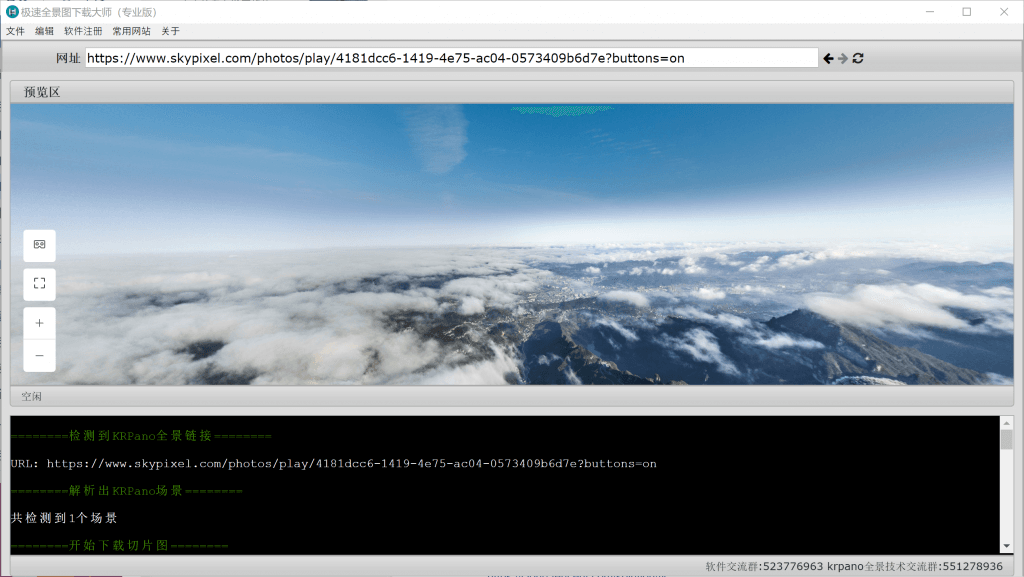Expand the 常用网站 menu
Image resolution: width=1024 pixels, height=577 pixels.
(131, 31)
